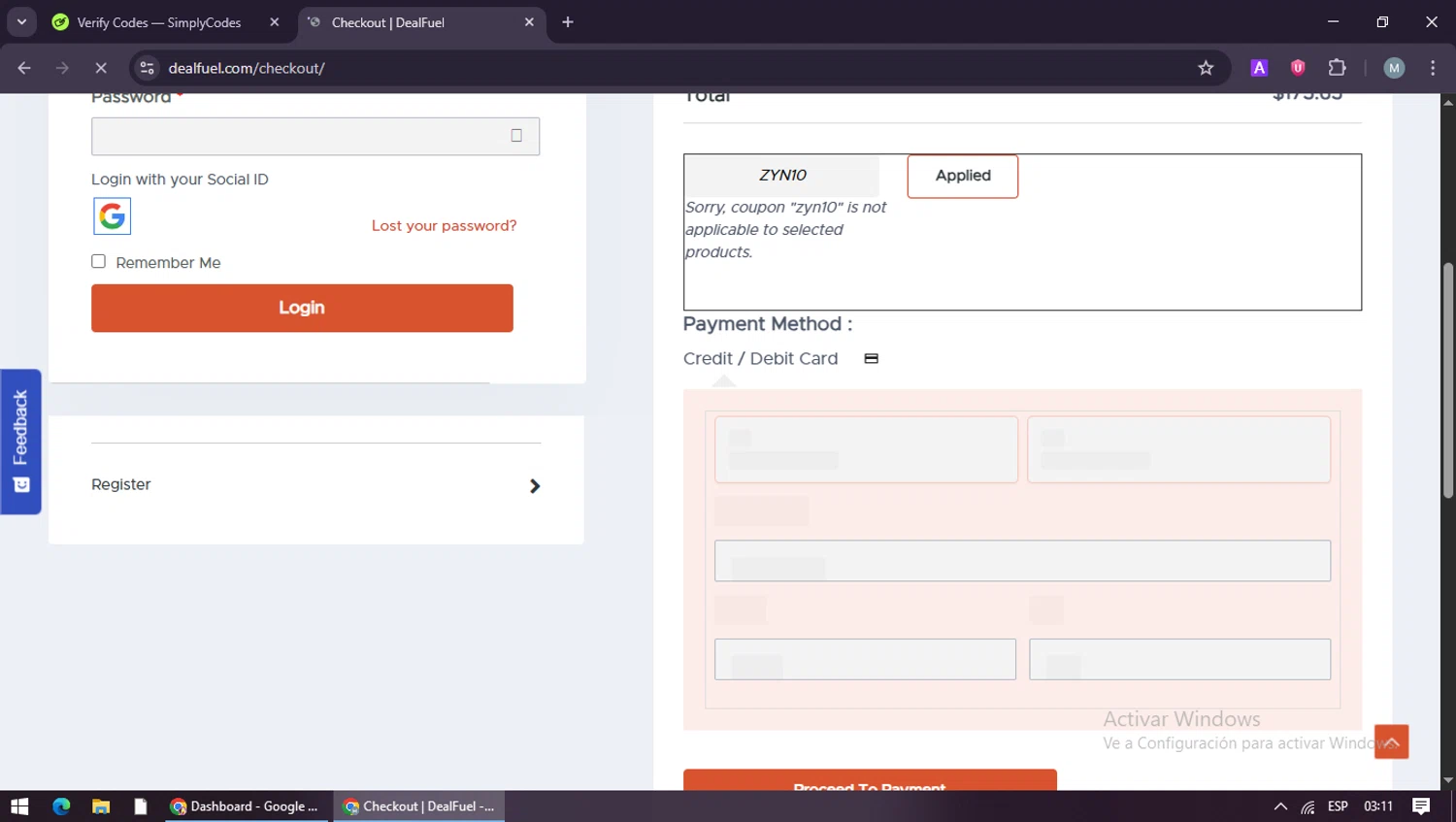Image resolution: width=1456 pixels, height=822 pixels.
Task: Open the Windows Start menu
Action: tap(19, 806)
